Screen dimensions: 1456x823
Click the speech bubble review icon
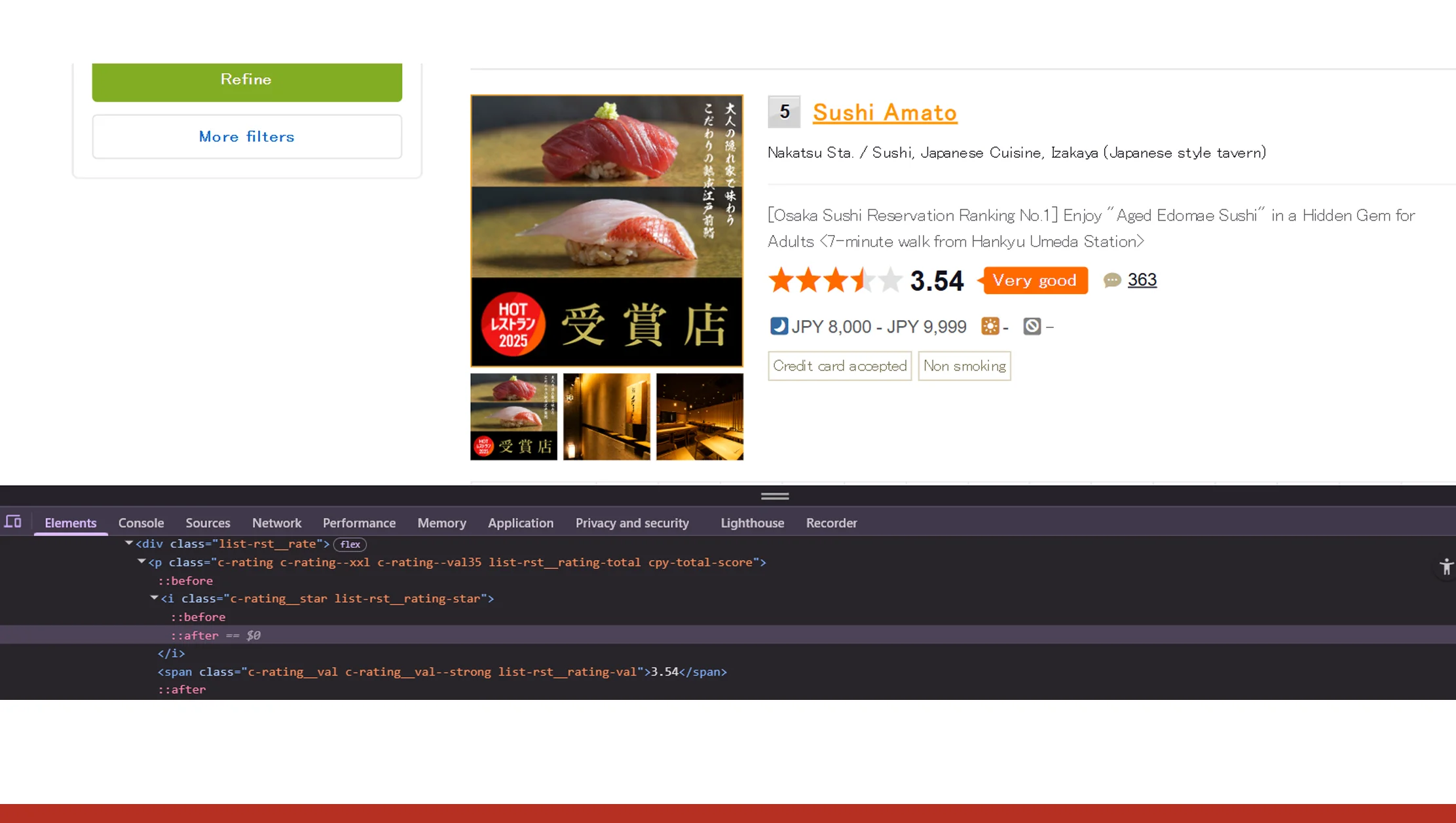point(1112,280)
